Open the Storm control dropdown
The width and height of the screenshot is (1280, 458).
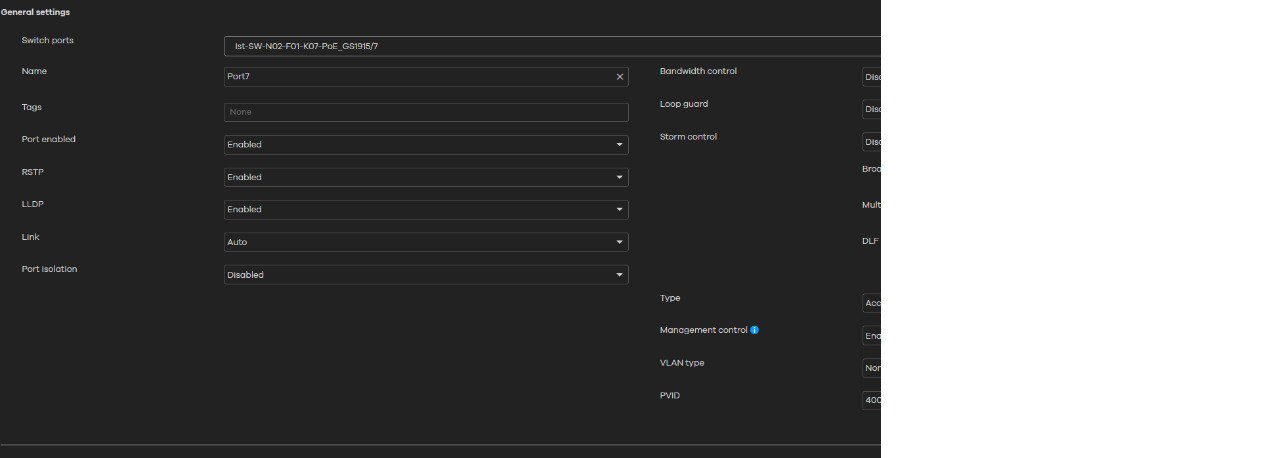[x=871, y=142]
